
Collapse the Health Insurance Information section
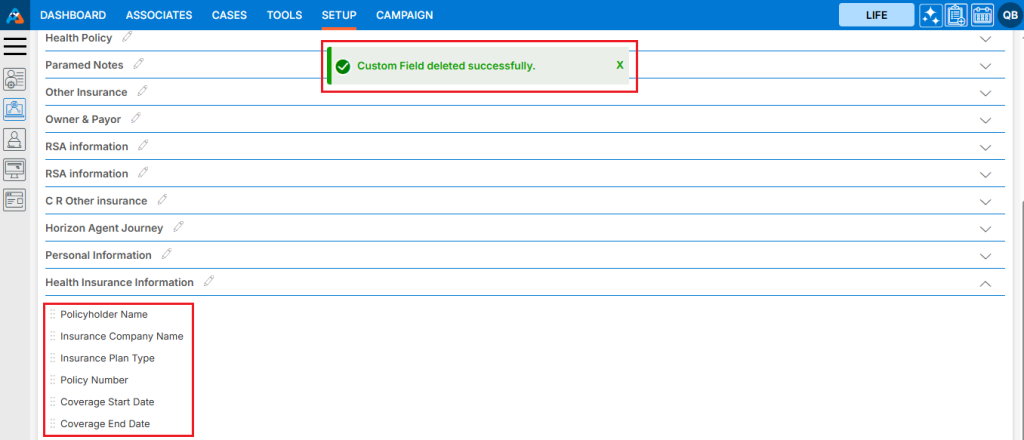[x=985, y=283]
